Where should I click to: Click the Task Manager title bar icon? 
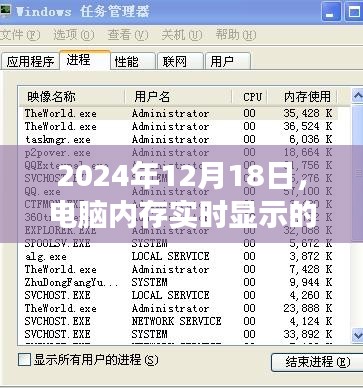click(x=5, y=11)
